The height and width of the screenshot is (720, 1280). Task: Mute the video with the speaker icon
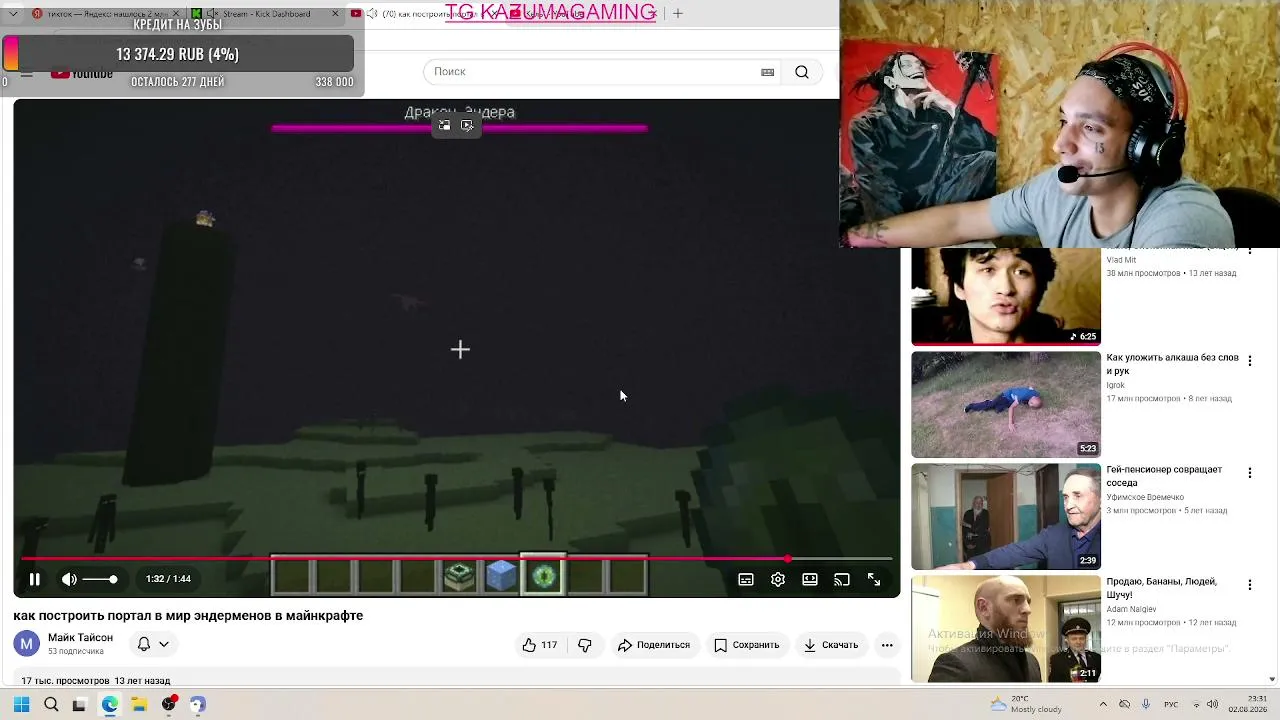[x=69, y=579]
